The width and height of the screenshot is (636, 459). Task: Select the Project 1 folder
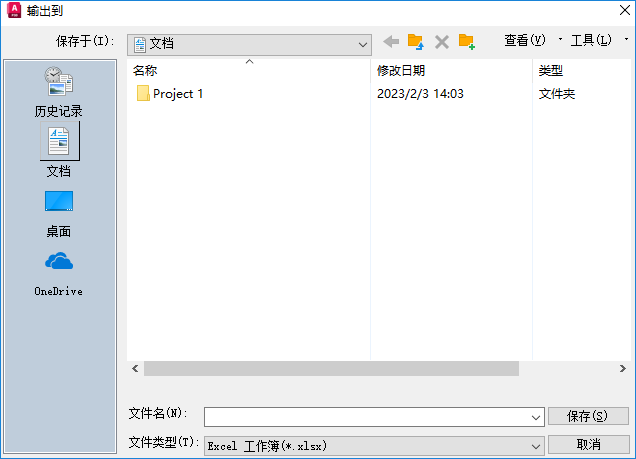pyautogui.click(x=170, y=94)
